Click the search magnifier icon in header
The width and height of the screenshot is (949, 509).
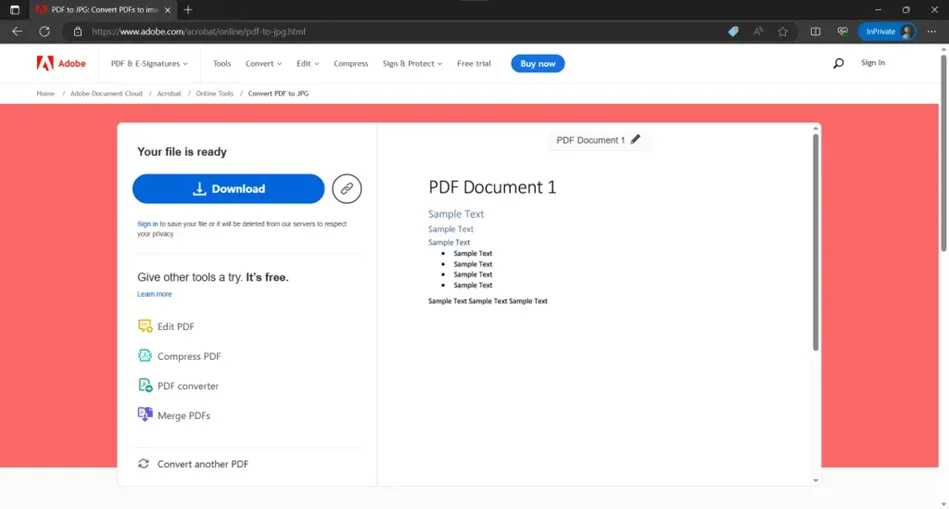[838, 63]
